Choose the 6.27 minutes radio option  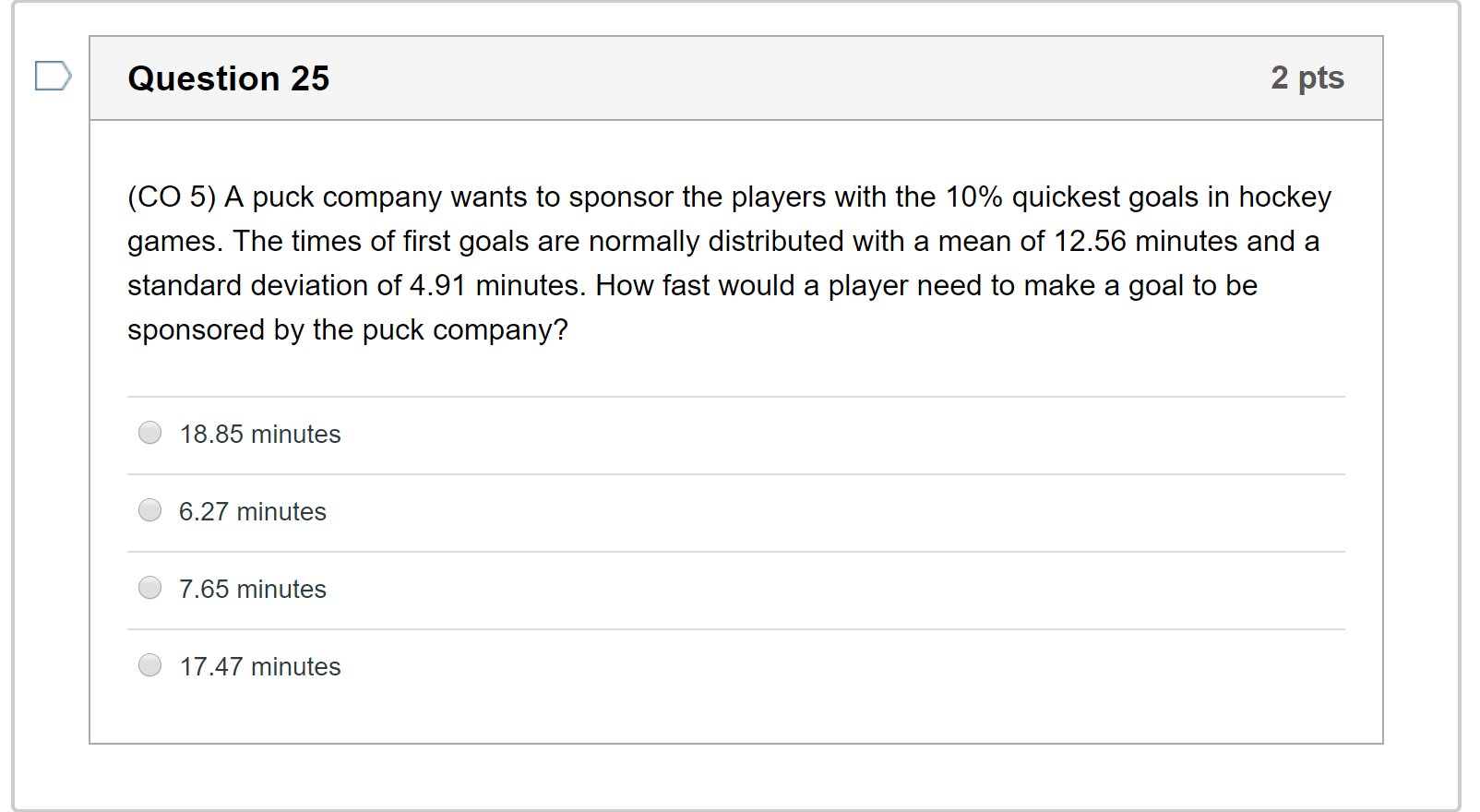149,510
